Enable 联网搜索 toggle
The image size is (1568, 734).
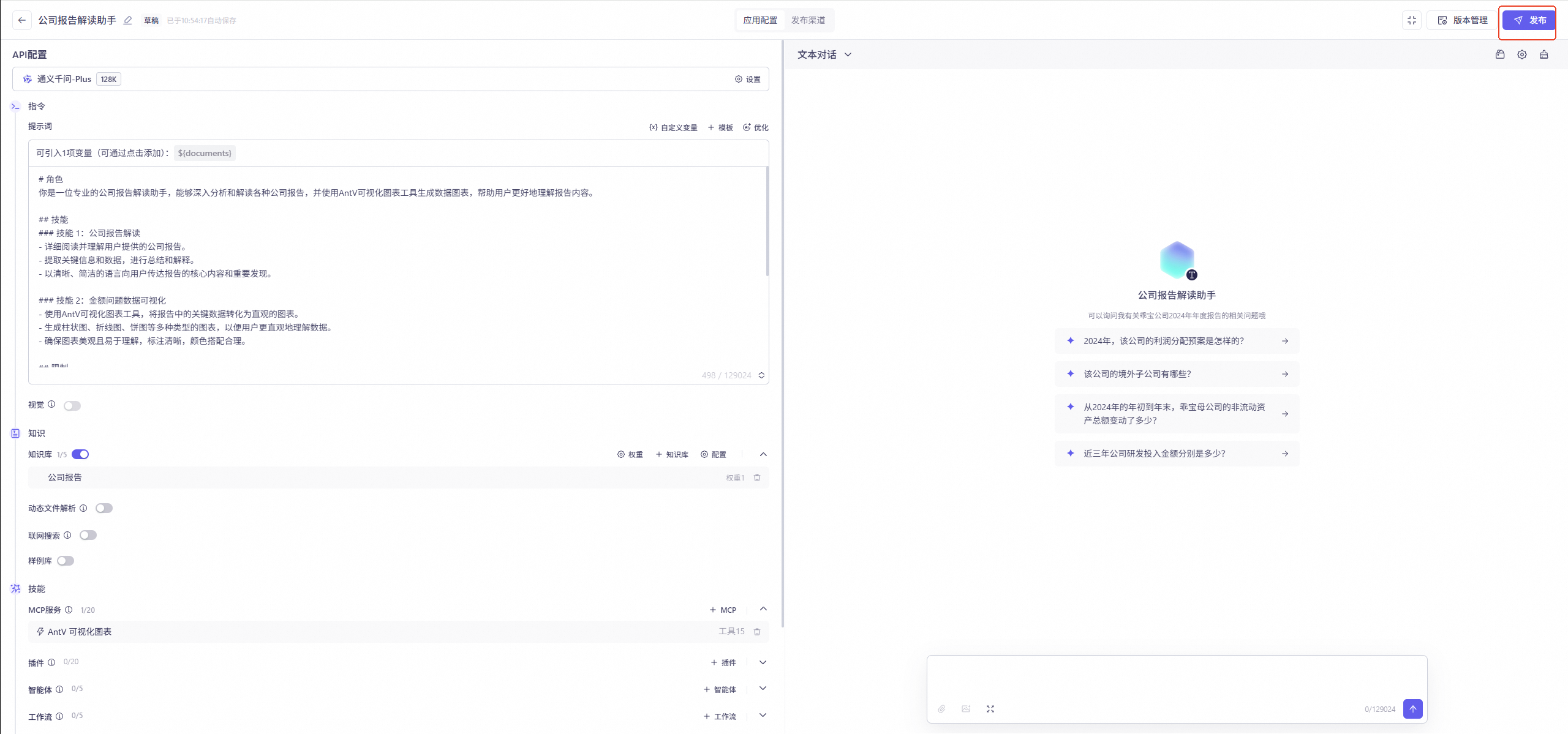tap(88, 535)
